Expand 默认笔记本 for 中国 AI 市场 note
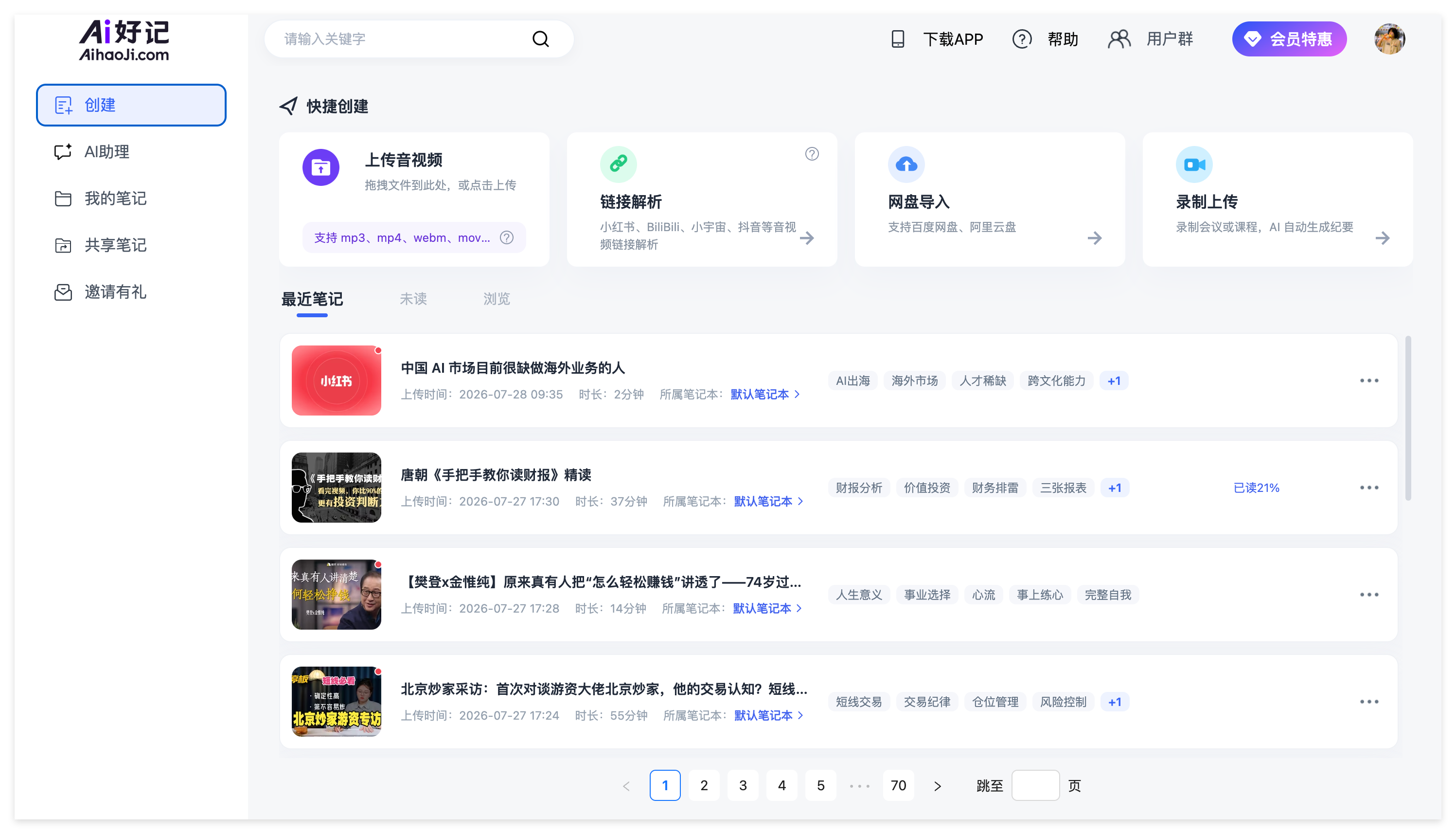Screen dimensions: 1456x834 tap(764, 394)
